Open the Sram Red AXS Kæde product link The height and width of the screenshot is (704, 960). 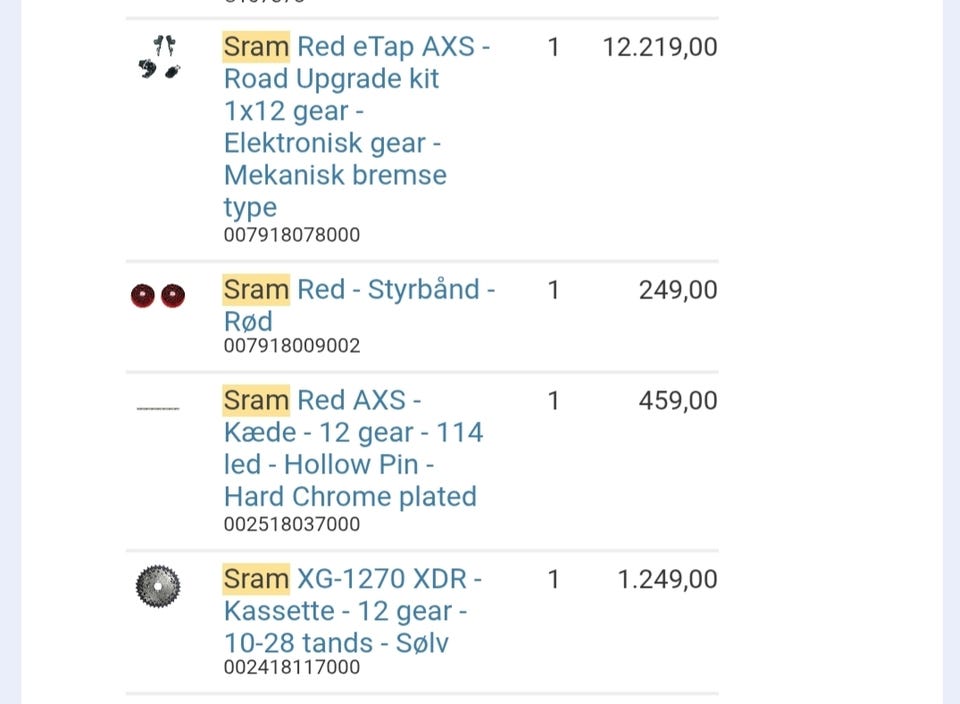[x=352, y=448]
